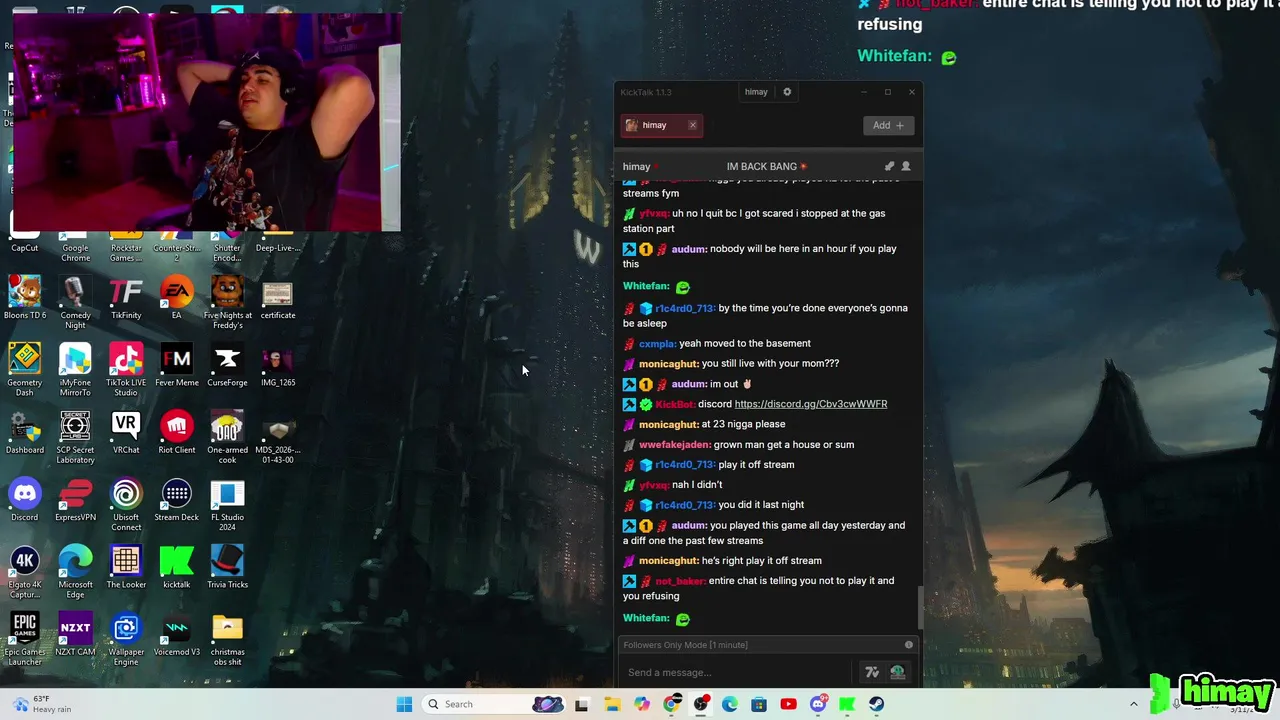Open Counter-Strike 2 desktop icon
The width and height of the screenshot is (1280, 720).
coord(176,240)
